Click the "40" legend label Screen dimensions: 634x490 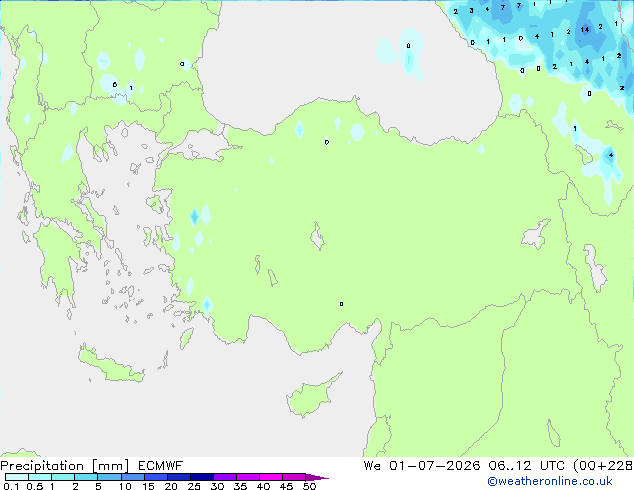[x=263, y=486]
